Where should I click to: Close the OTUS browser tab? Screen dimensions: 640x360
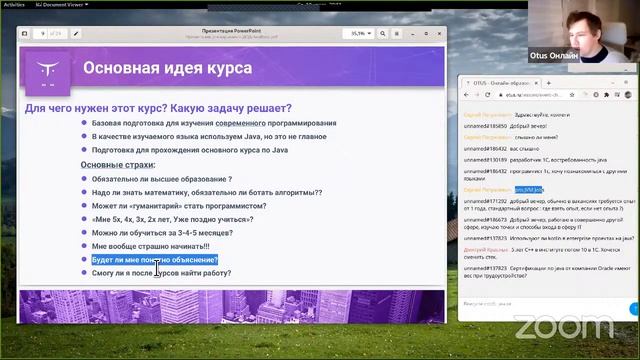click(x=536, y=83)
